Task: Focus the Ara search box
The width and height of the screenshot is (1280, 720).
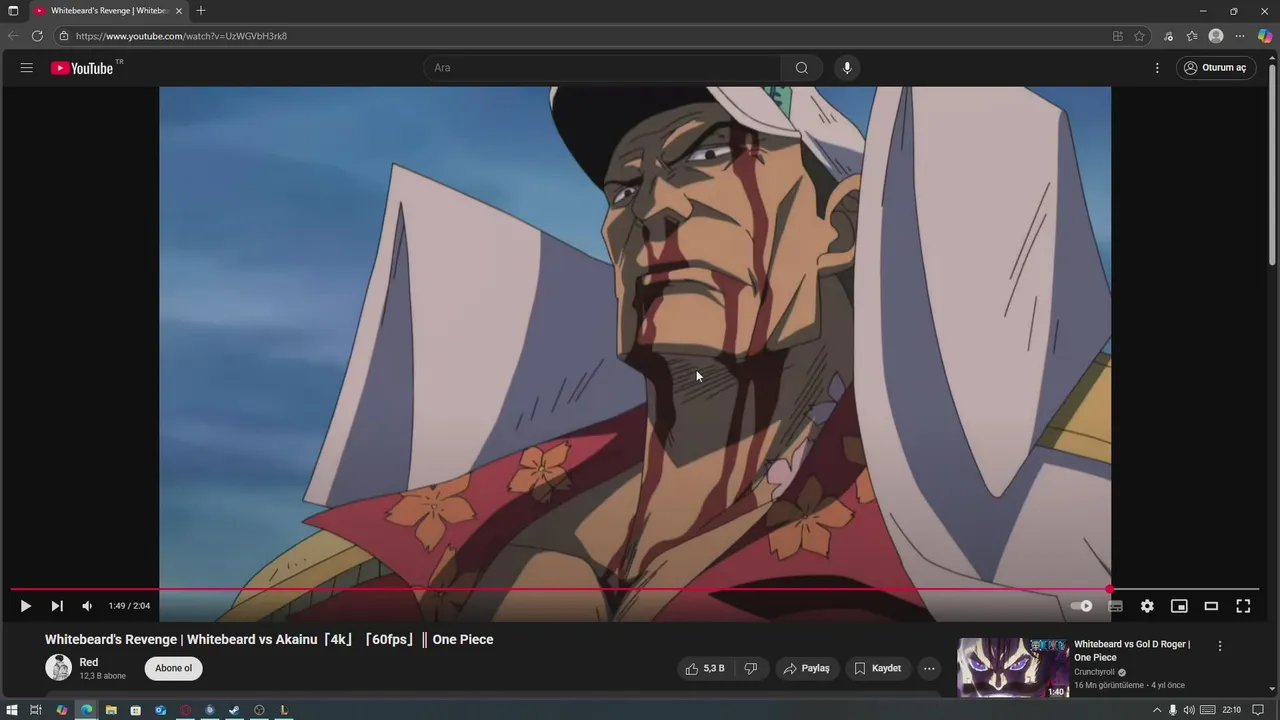Action: point(601,68)
